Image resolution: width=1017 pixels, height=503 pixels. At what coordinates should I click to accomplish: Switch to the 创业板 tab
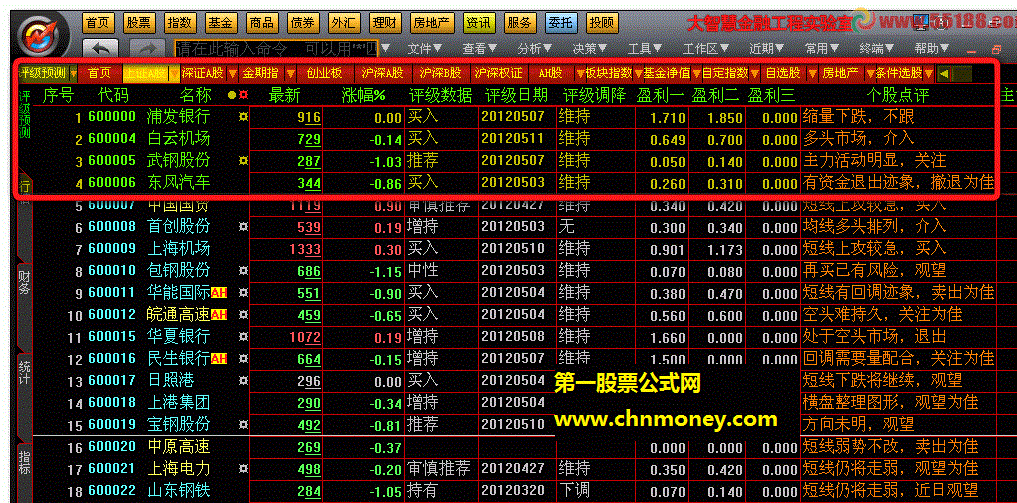point(324,73)
